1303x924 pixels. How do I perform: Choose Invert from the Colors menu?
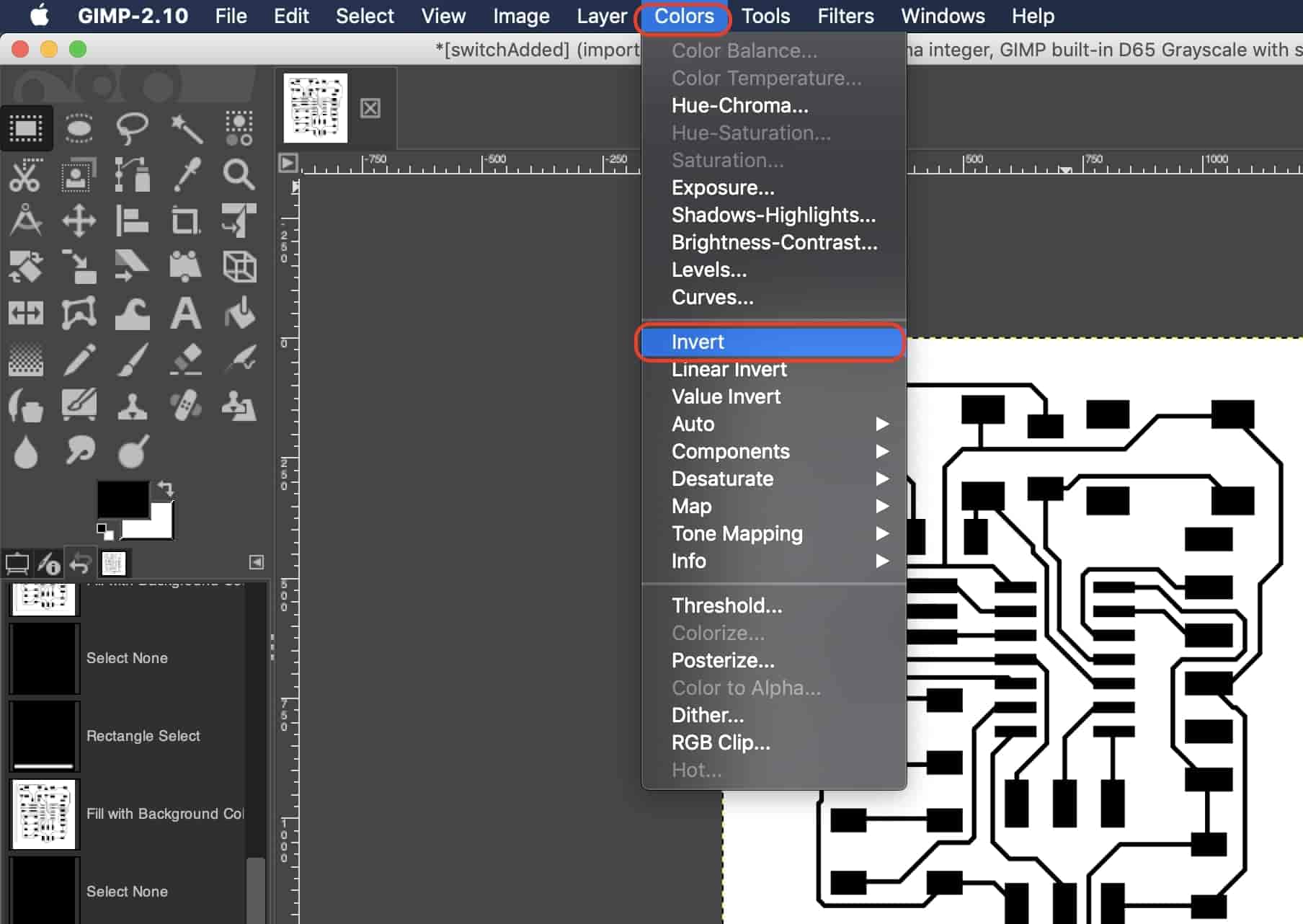pyautogui.click(x=774, y=342)
